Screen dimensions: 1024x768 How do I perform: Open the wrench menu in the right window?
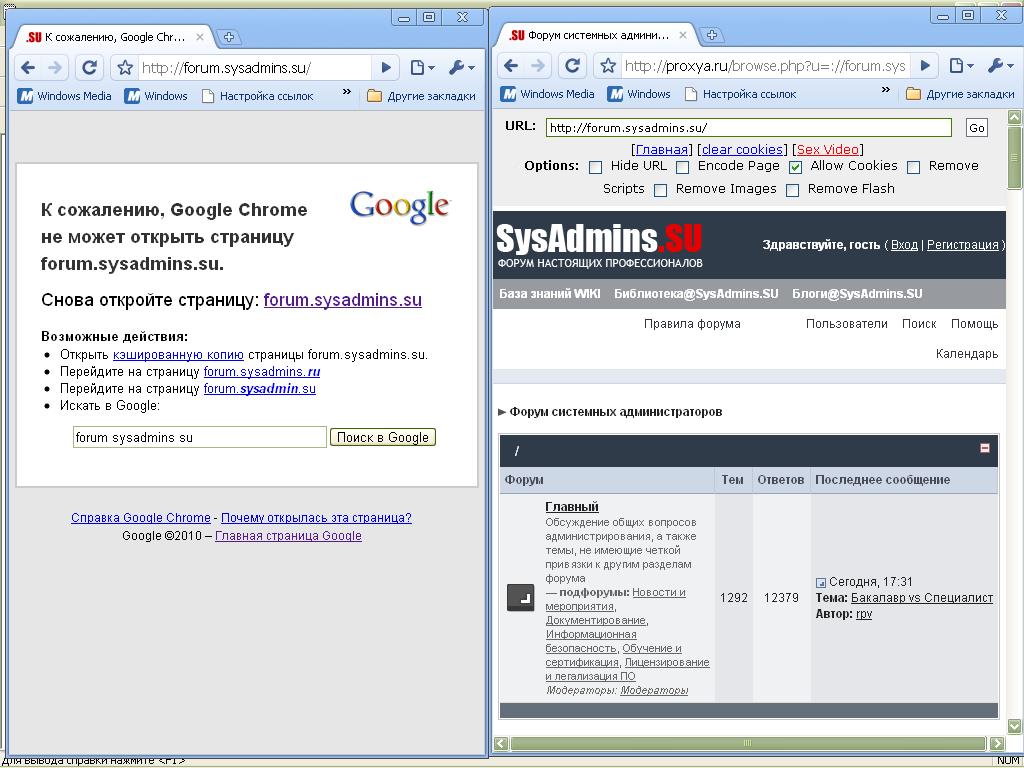click(x=1001, y=65)
